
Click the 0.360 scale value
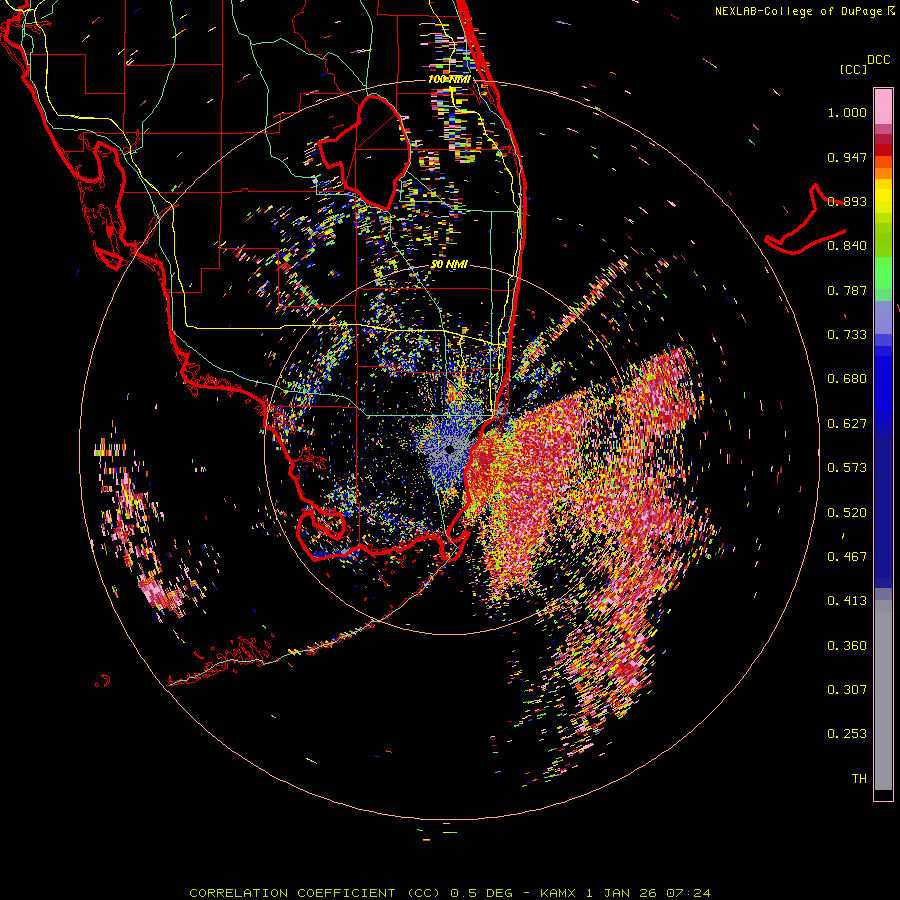847,646
